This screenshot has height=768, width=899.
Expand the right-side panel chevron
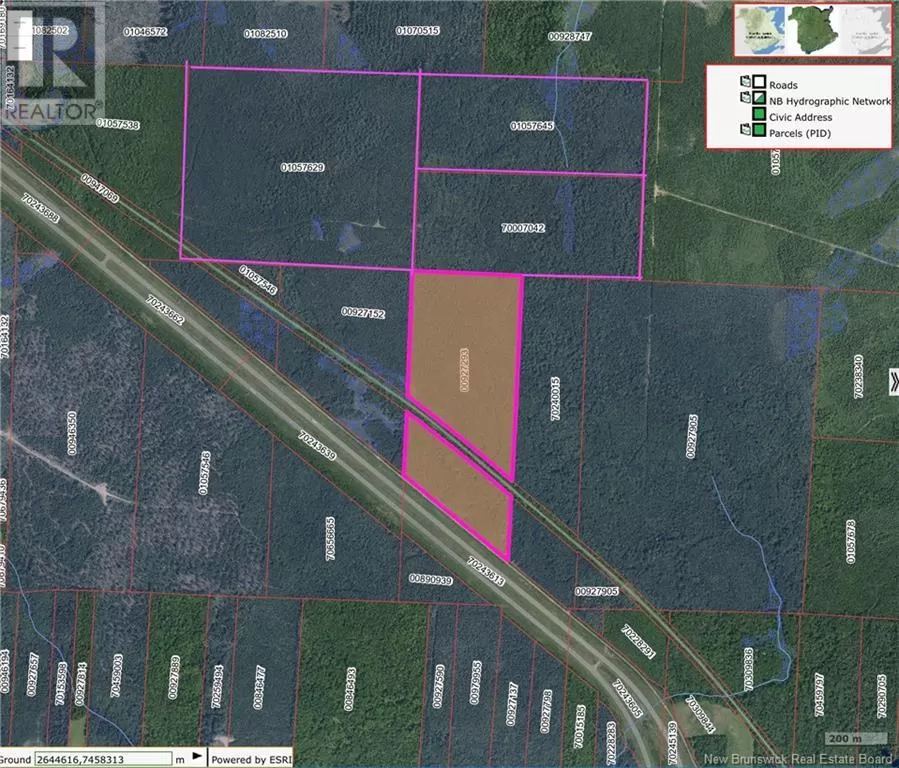(893, 381)
